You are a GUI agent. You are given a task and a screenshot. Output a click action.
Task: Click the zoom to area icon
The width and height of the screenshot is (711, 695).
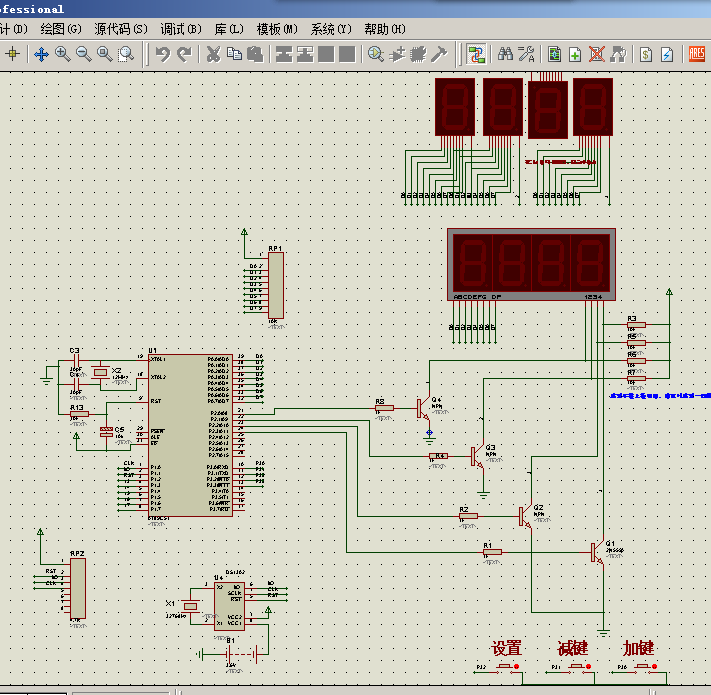pyautogui.click(x=126, y=54)
